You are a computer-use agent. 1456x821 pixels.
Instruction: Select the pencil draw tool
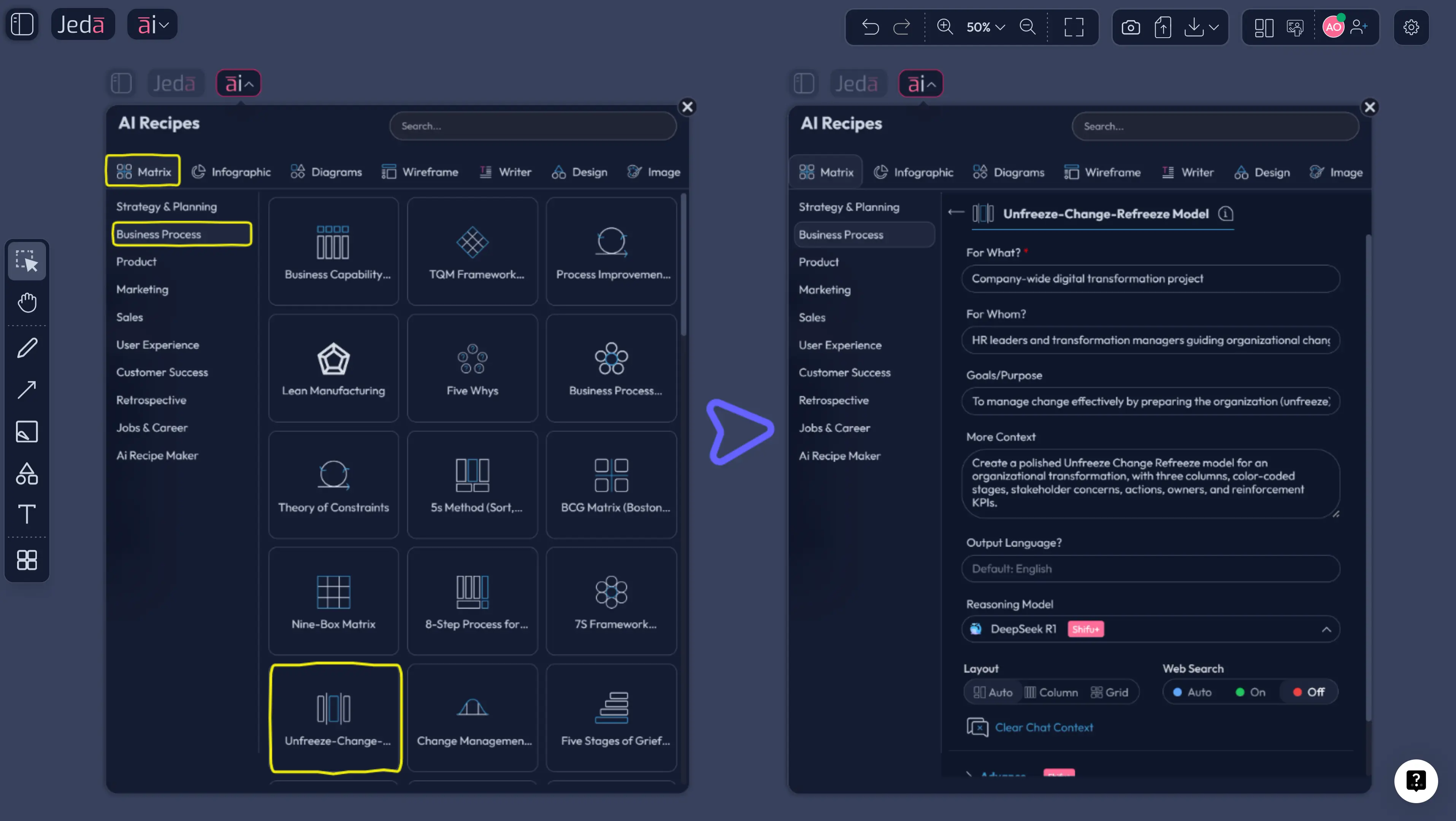[27, 347]
